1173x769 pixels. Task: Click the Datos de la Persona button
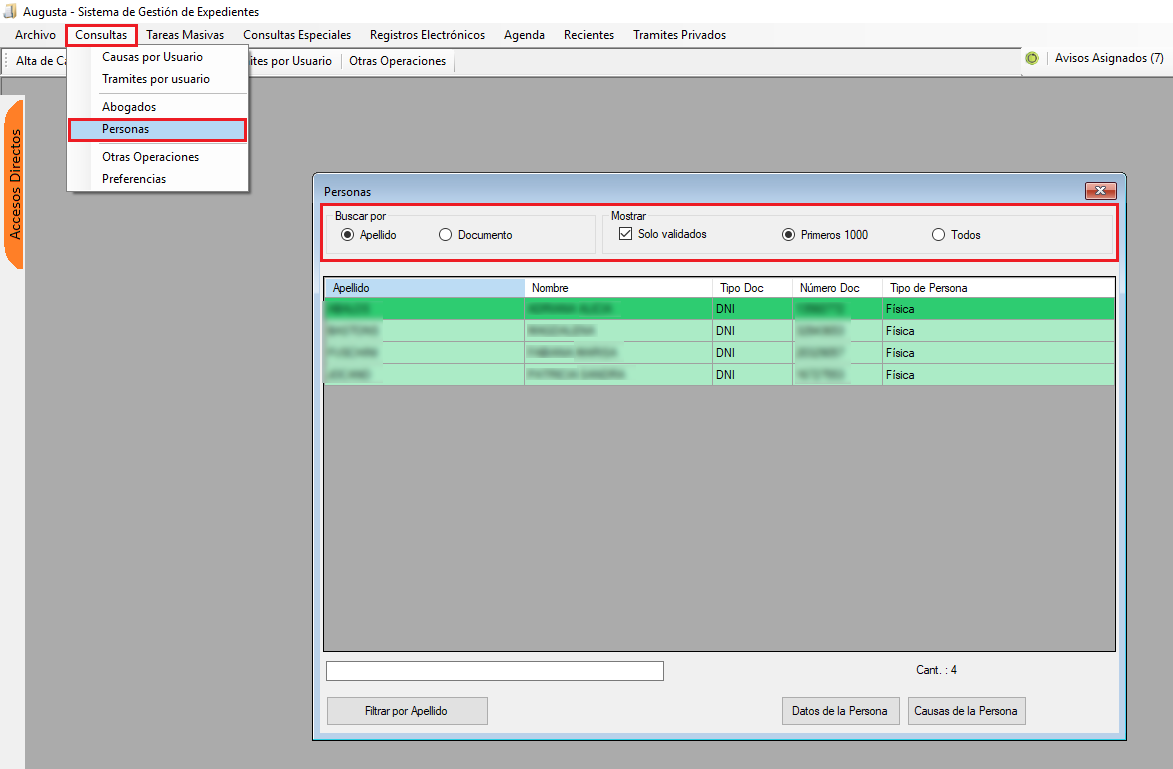click(839, 711)
